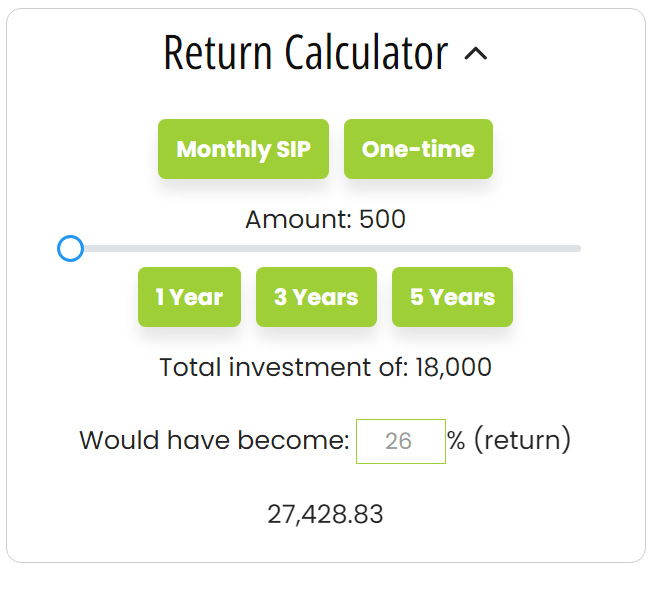Focus the return percentage input field
656x600 pixels.
(x=400, y=441)
